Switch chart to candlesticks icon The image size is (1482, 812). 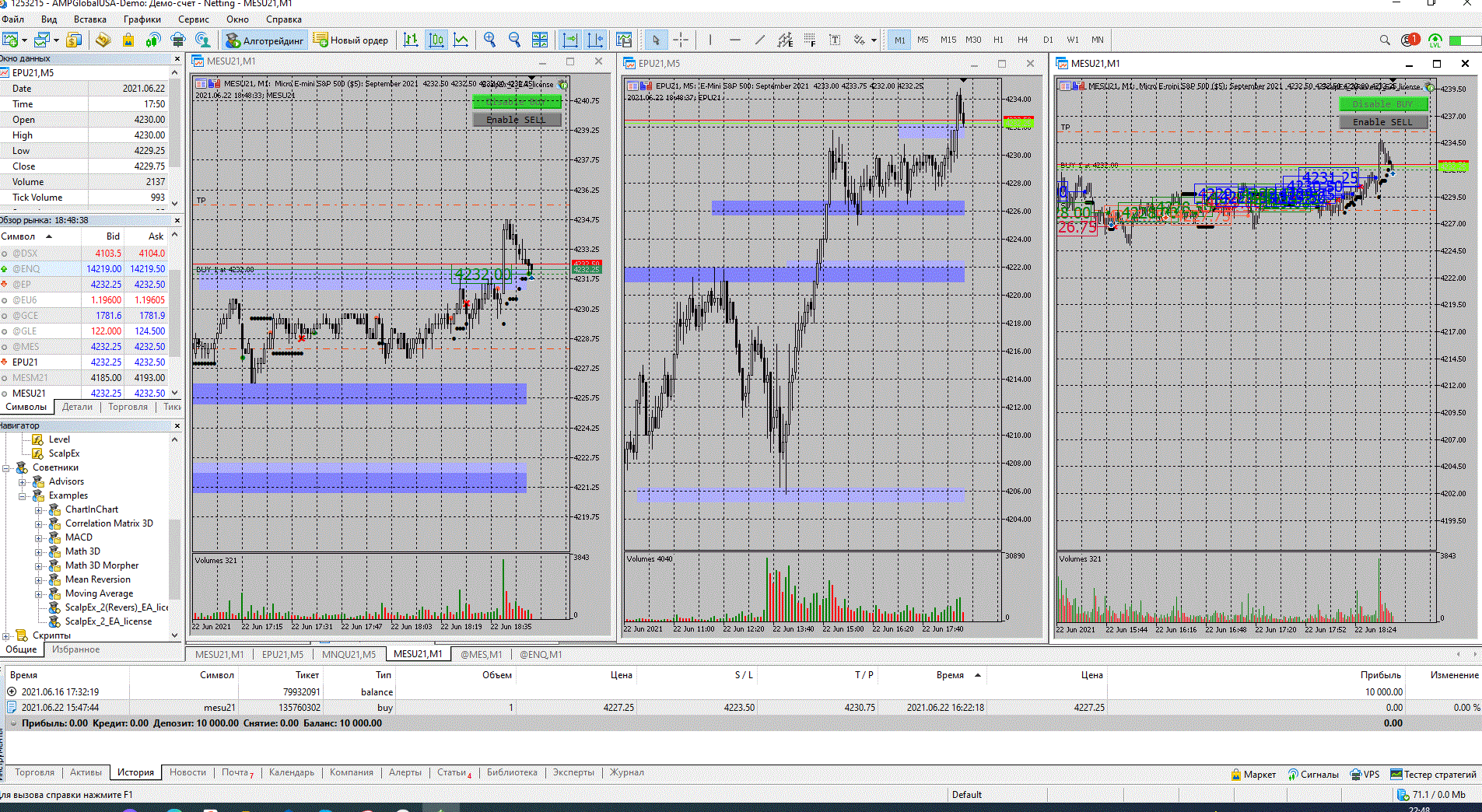436,40
